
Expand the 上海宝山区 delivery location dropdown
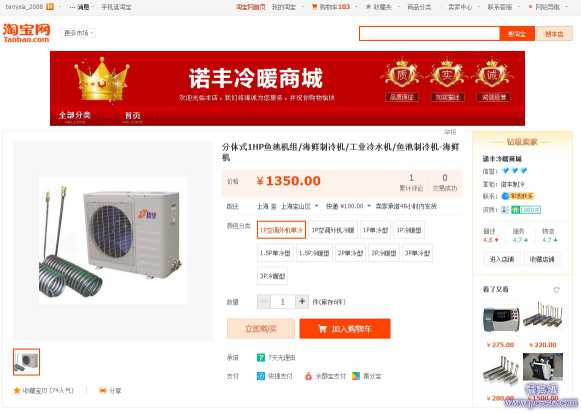click(x=299, y=206)
